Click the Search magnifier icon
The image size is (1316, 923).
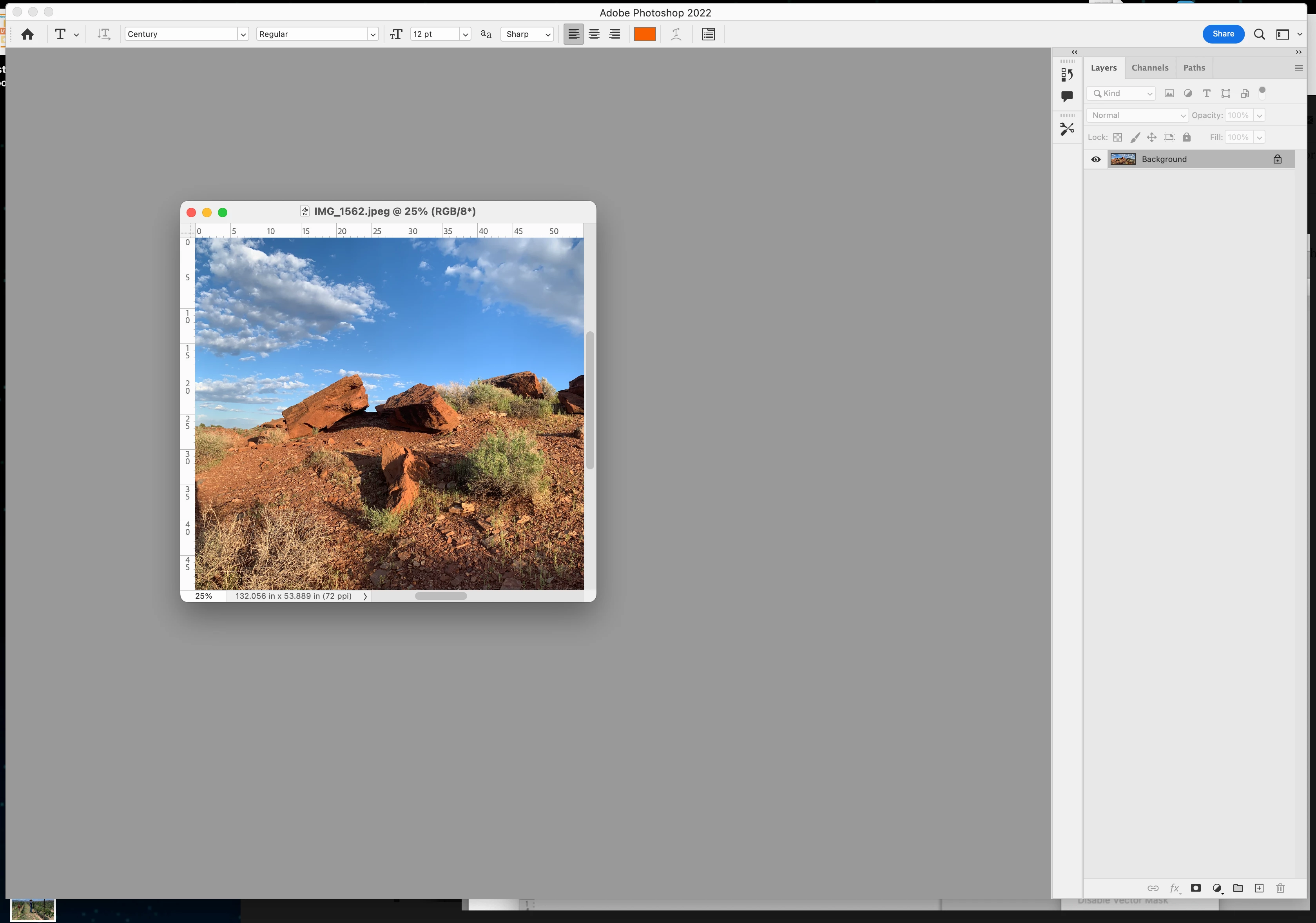pyautogui.click(x=1259, y=35)
